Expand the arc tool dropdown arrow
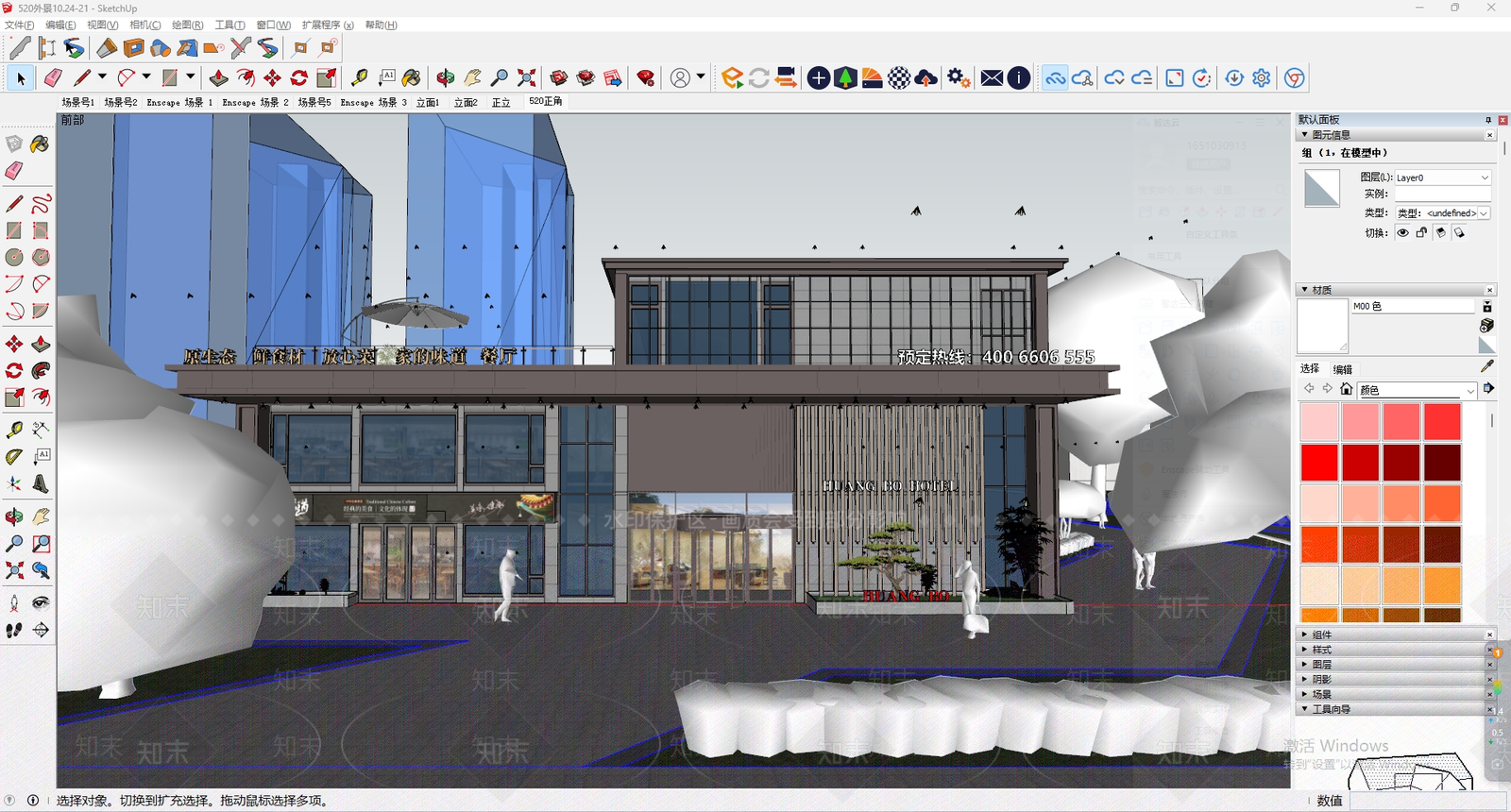 point(146,77)
